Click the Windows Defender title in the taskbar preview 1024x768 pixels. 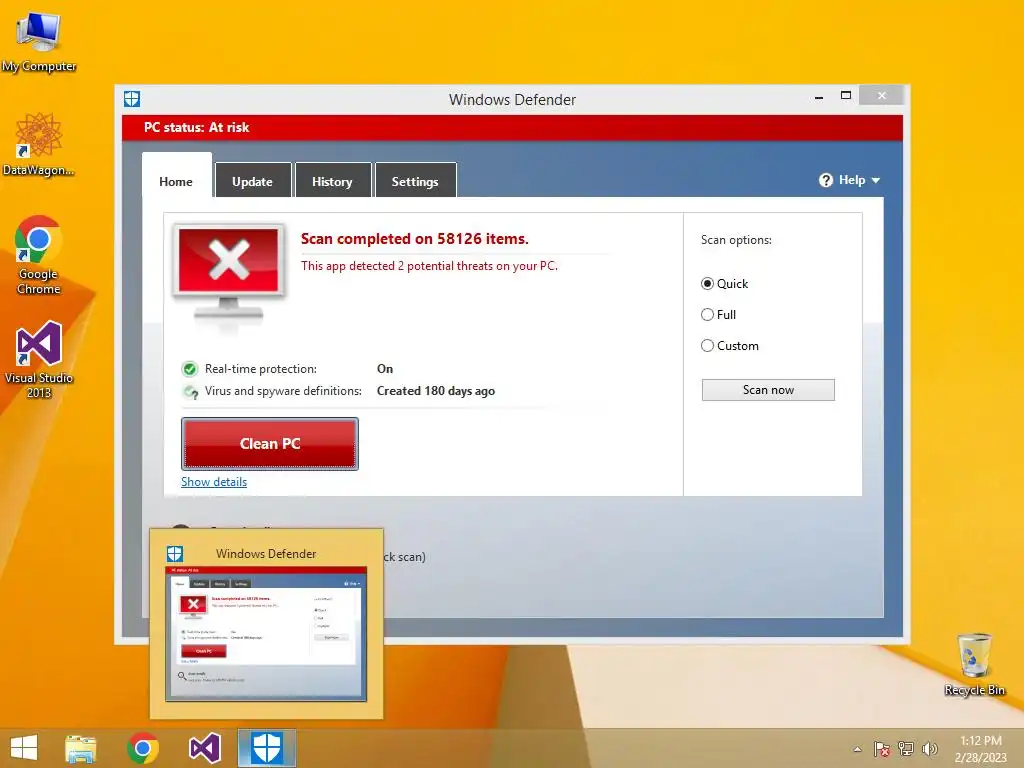click(266, 554)
